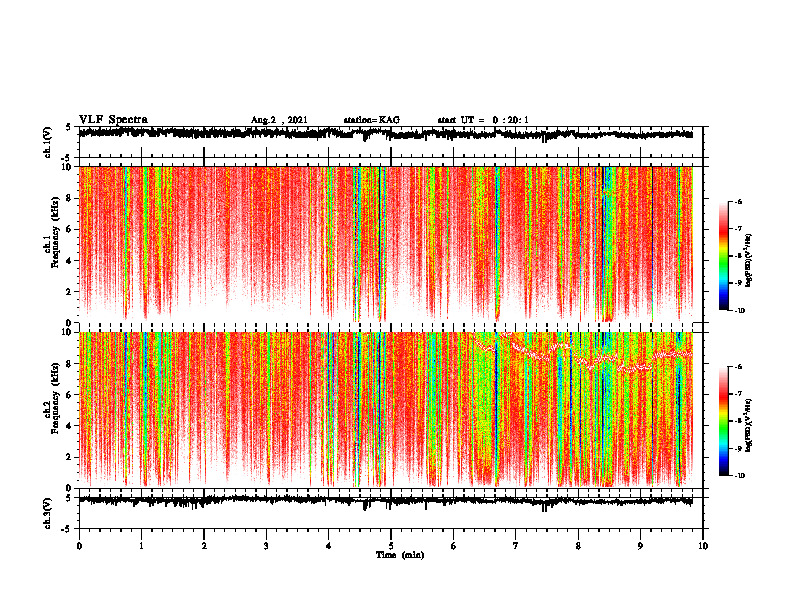This screenshot has width=792, height=612.
Task: Click the "Time (min)" axis label
Action: coord(400,555)
